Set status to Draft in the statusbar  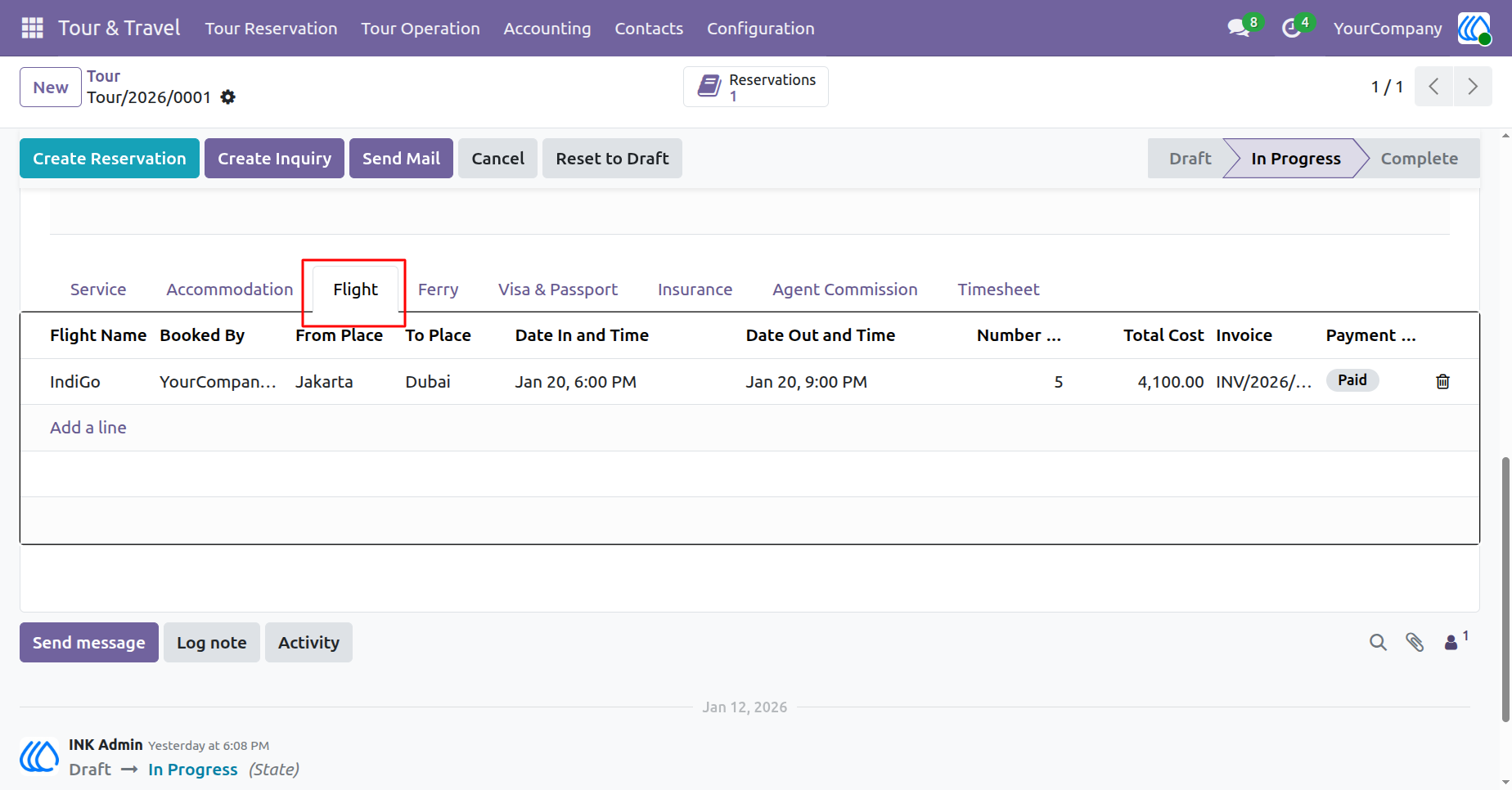pyautogui.click(x=1190, y=159)
